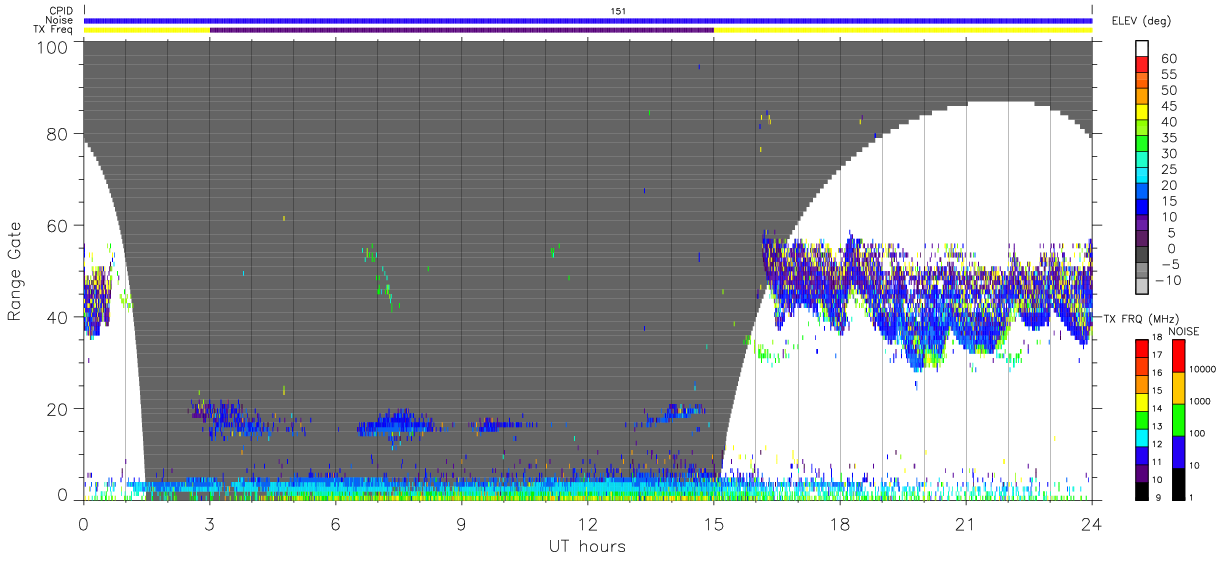1228x567 pixels.
Task: Click the 40 tick on Range Gate axis
Action: (58, 317)
